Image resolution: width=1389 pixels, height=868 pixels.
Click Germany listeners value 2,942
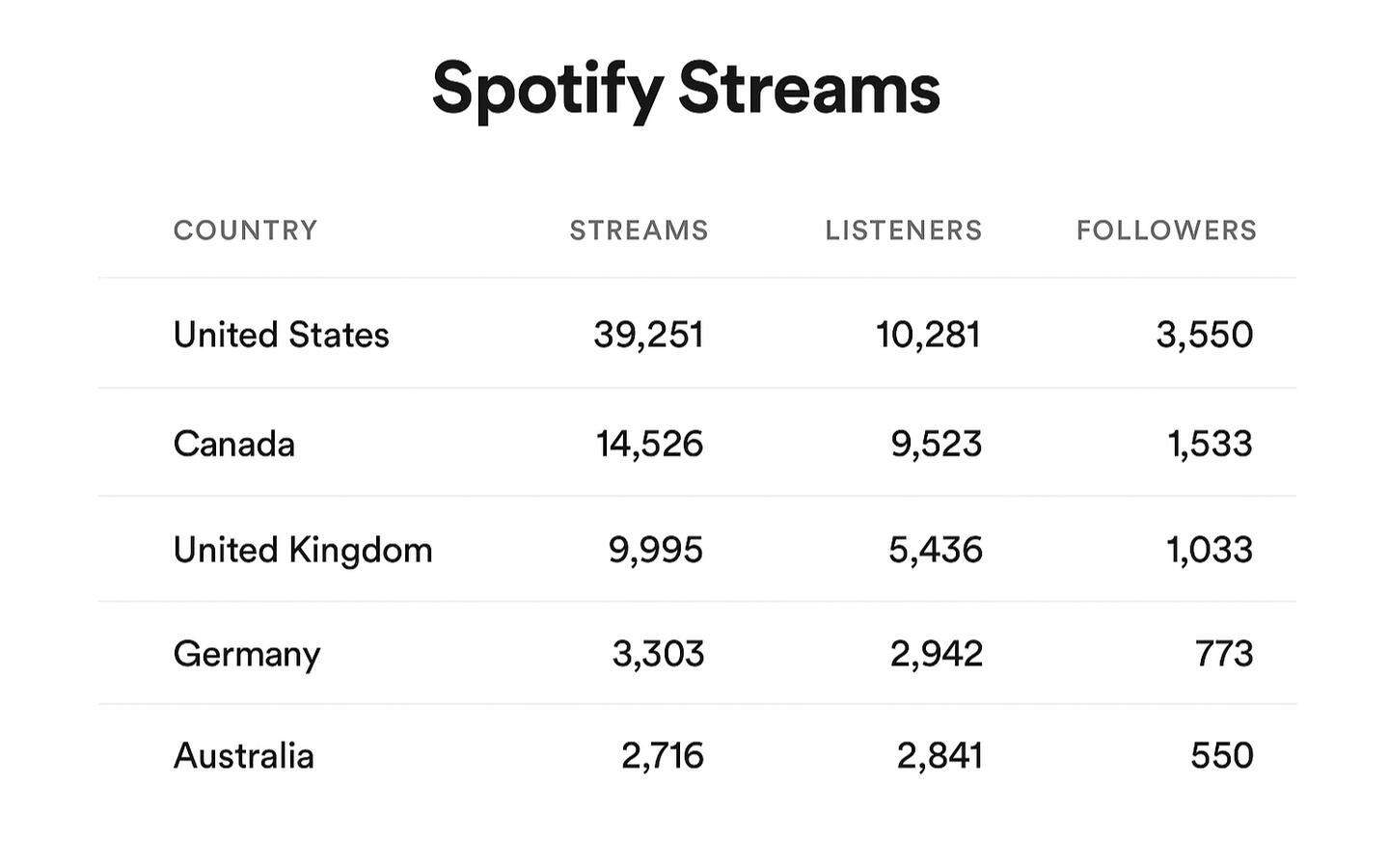coord(936,654)
